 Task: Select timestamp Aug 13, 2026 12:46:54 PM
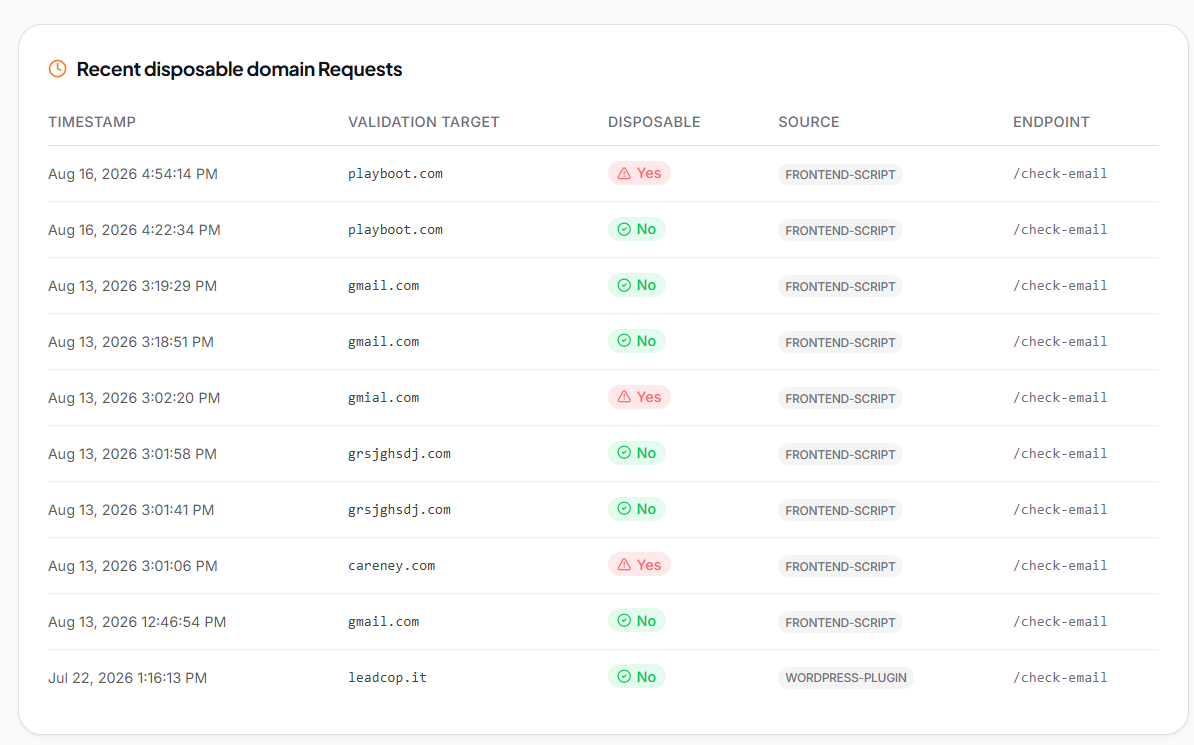pyautogui.click(x=137, y=622)
